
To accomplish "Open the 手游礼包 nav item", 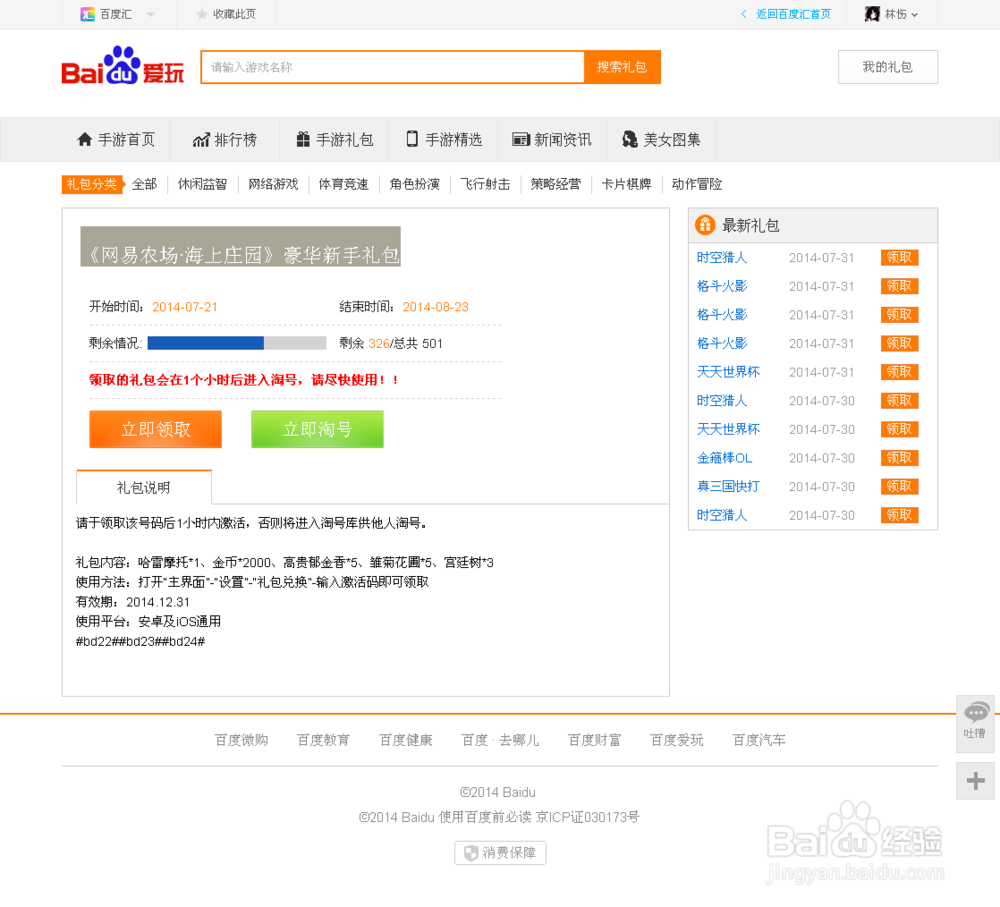I will coord(334,139).
